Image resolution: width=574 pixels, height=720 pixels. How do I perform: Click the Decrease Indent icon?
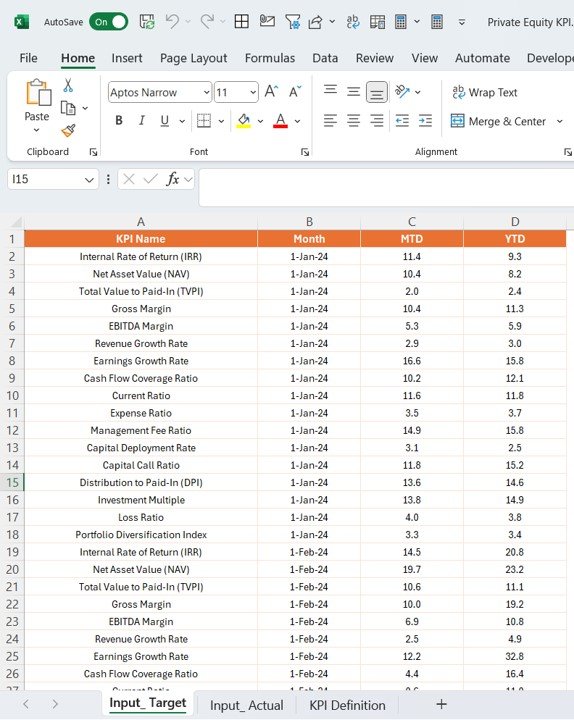402,121
